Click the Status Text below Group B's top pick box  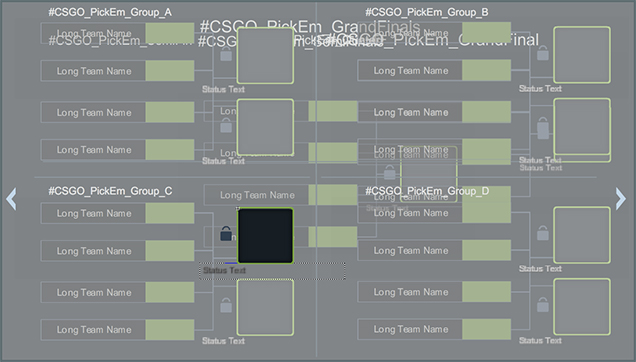[x=540, y=88]
